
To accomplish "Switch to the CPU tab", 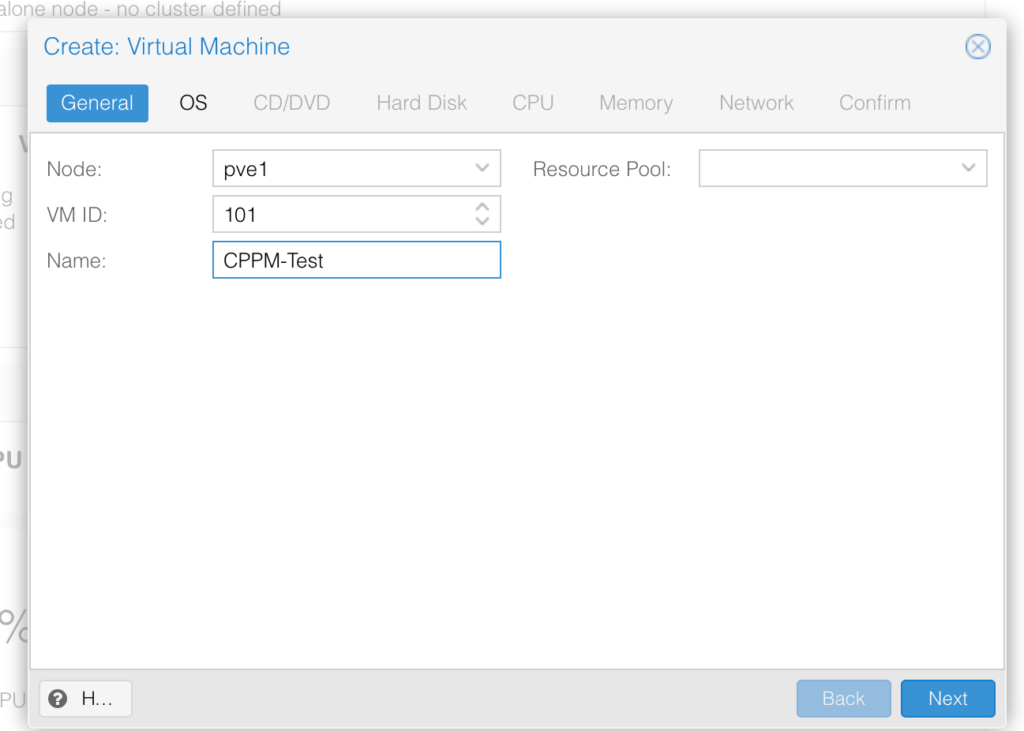I will pos(533,103).
